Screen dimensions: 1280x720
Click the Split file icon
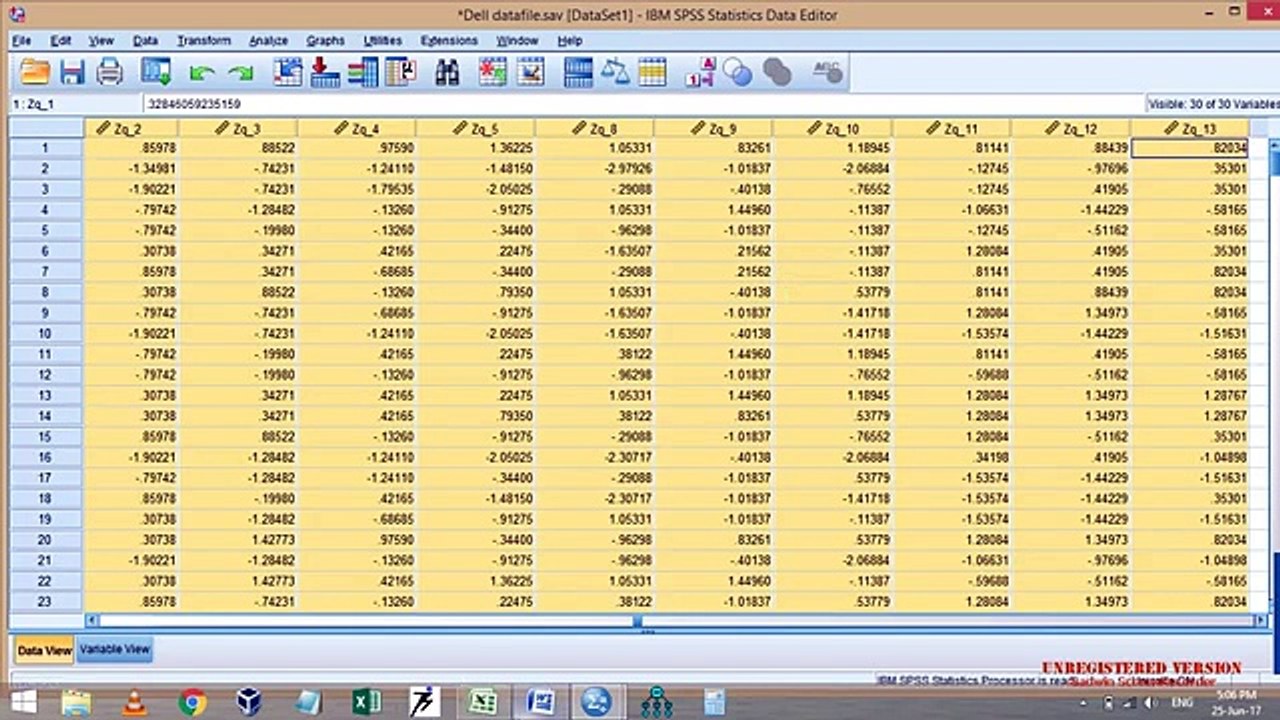[x=578, y=72]
